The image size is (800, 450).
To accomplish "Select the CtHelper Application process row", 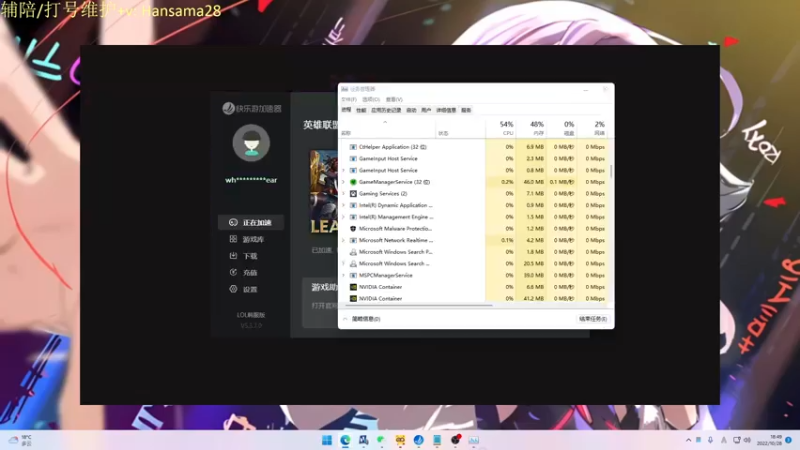I will point(475,147).
